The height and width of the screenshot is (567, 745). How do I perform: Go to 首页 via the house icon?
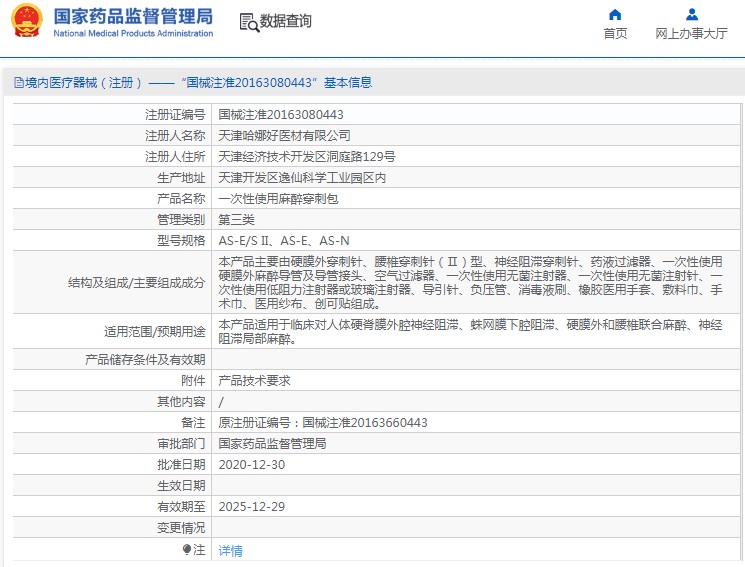(615, 15)
